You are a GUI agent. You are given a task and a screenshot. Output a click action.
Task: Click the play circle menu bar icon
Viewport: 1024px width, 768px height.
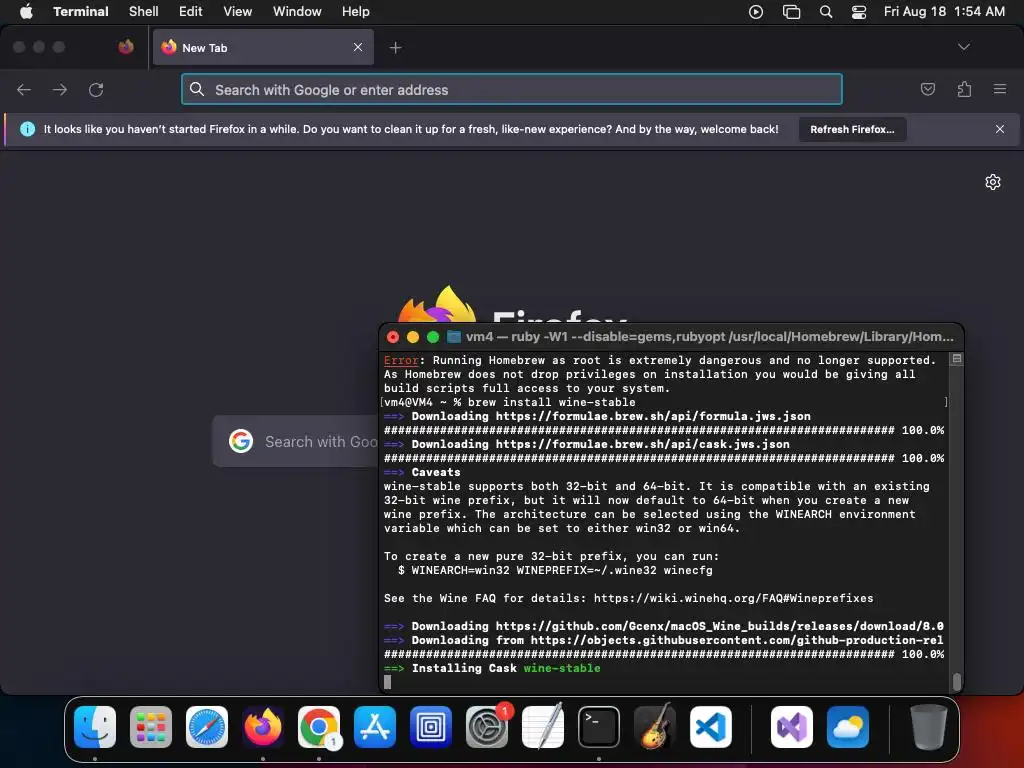[756, 12]
